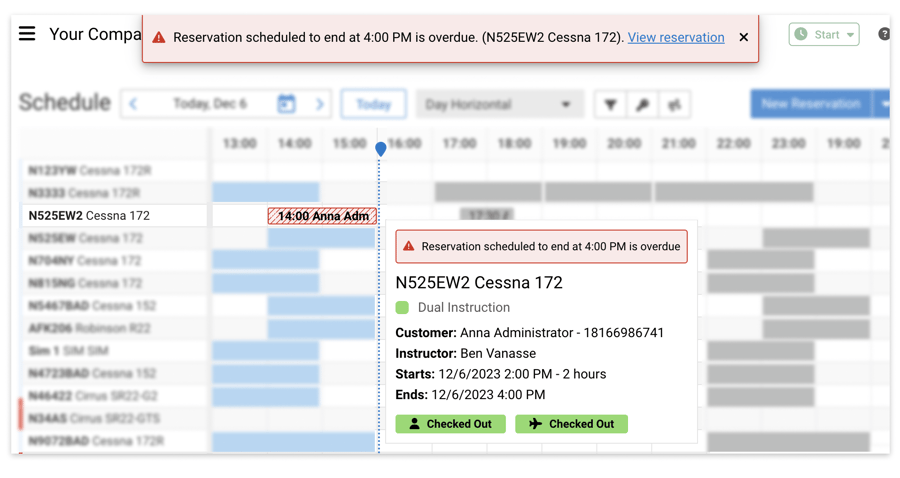Click the customer Checked Out person button
Viewport: 900px width, 478px height.
(x=451, y=424)
